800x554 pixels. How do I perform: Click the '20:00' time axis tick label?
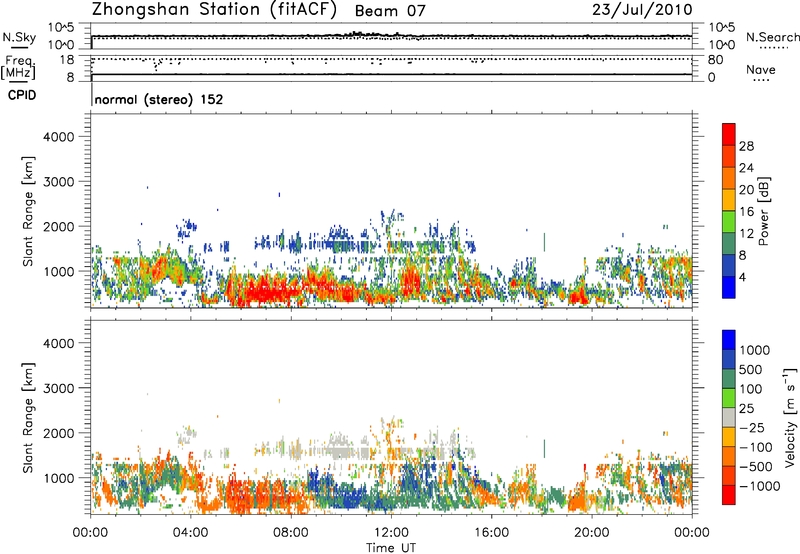(x=592, y=533)
